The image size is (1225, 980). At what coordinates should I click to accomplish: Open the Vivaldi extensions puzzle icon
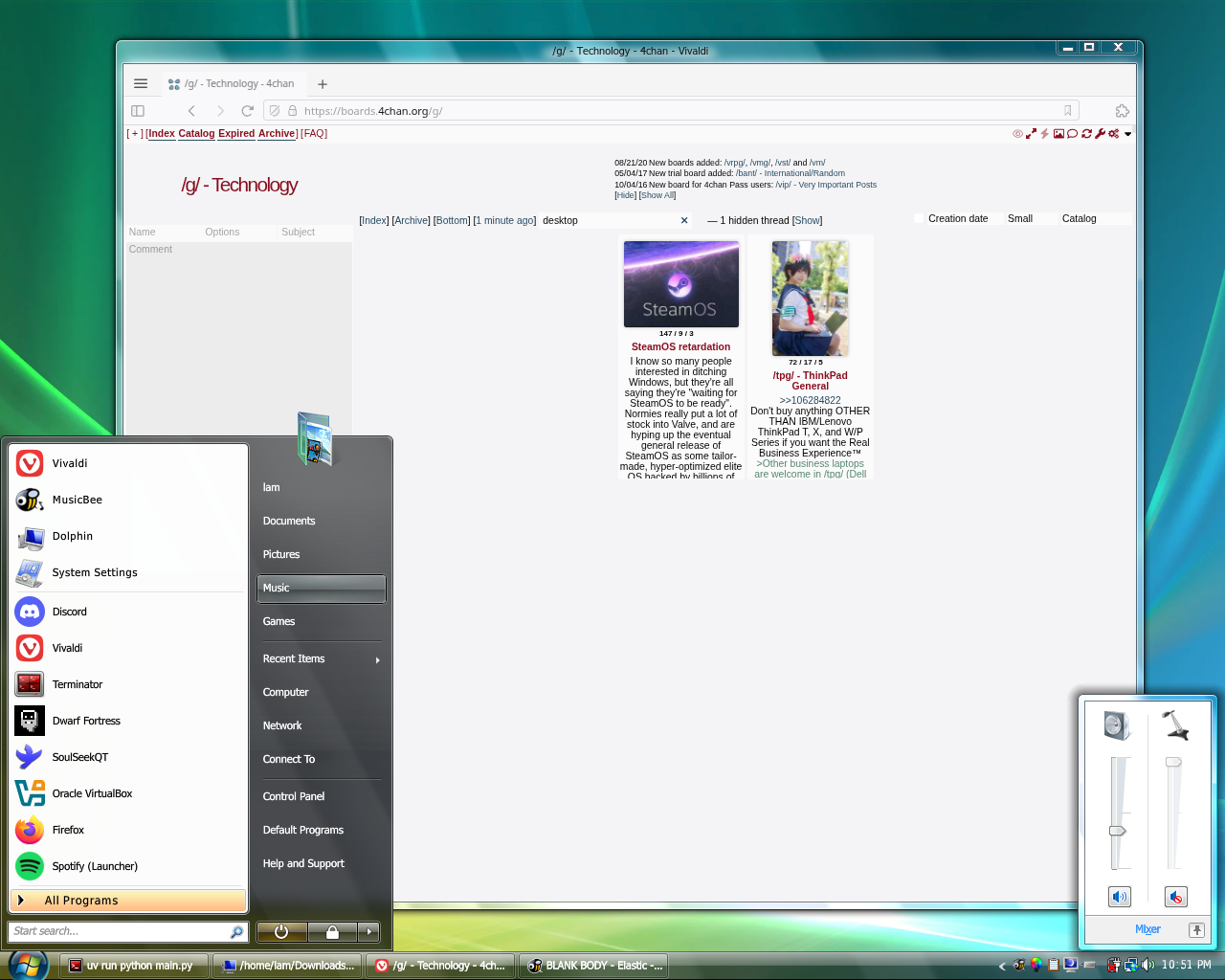click(x=1123, y=111)
